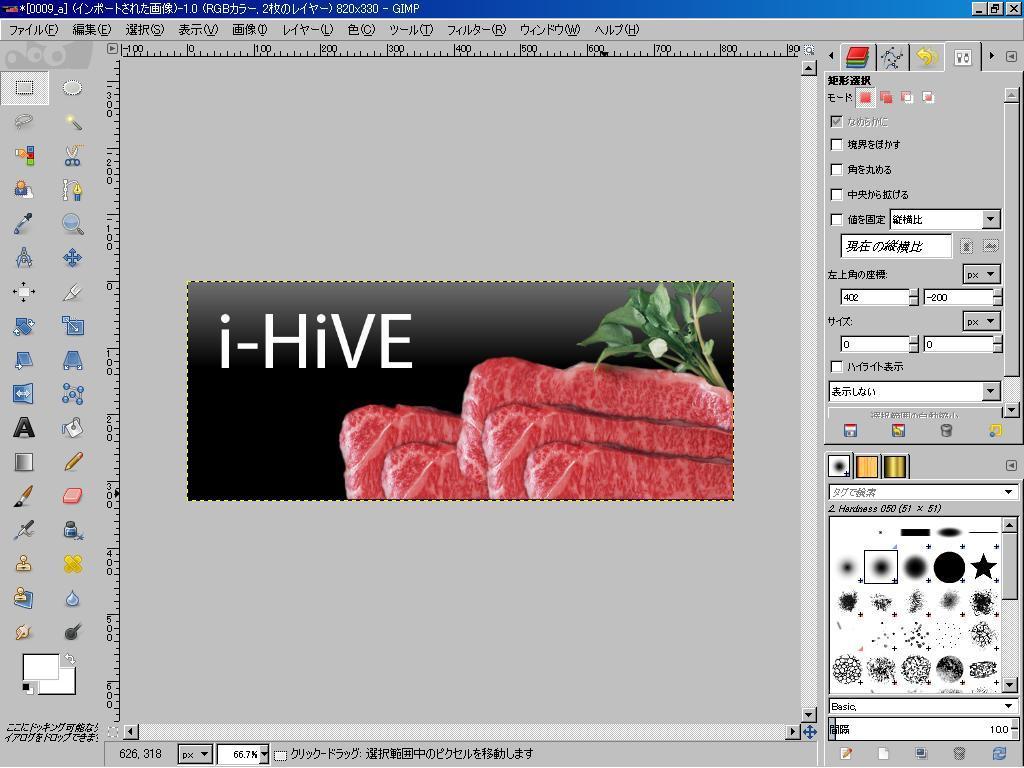Viewport: 1024px width, 768px height.
Task: Select the Fuzzy Select magic wand tool
Action: click(x=72, y=122)
